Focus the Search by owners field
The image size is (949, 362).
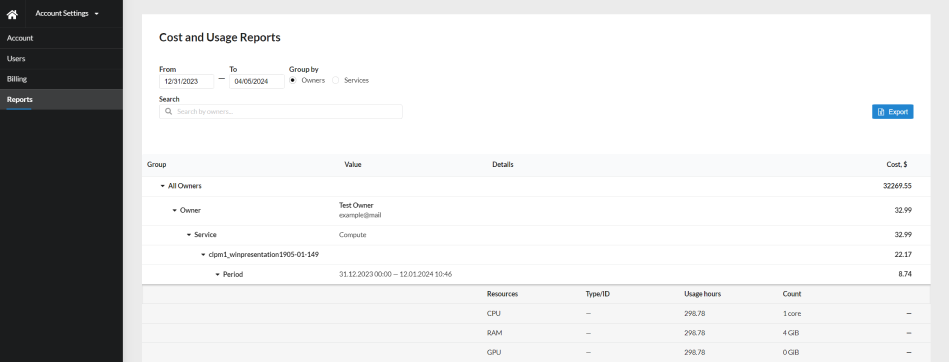(281, 111)
